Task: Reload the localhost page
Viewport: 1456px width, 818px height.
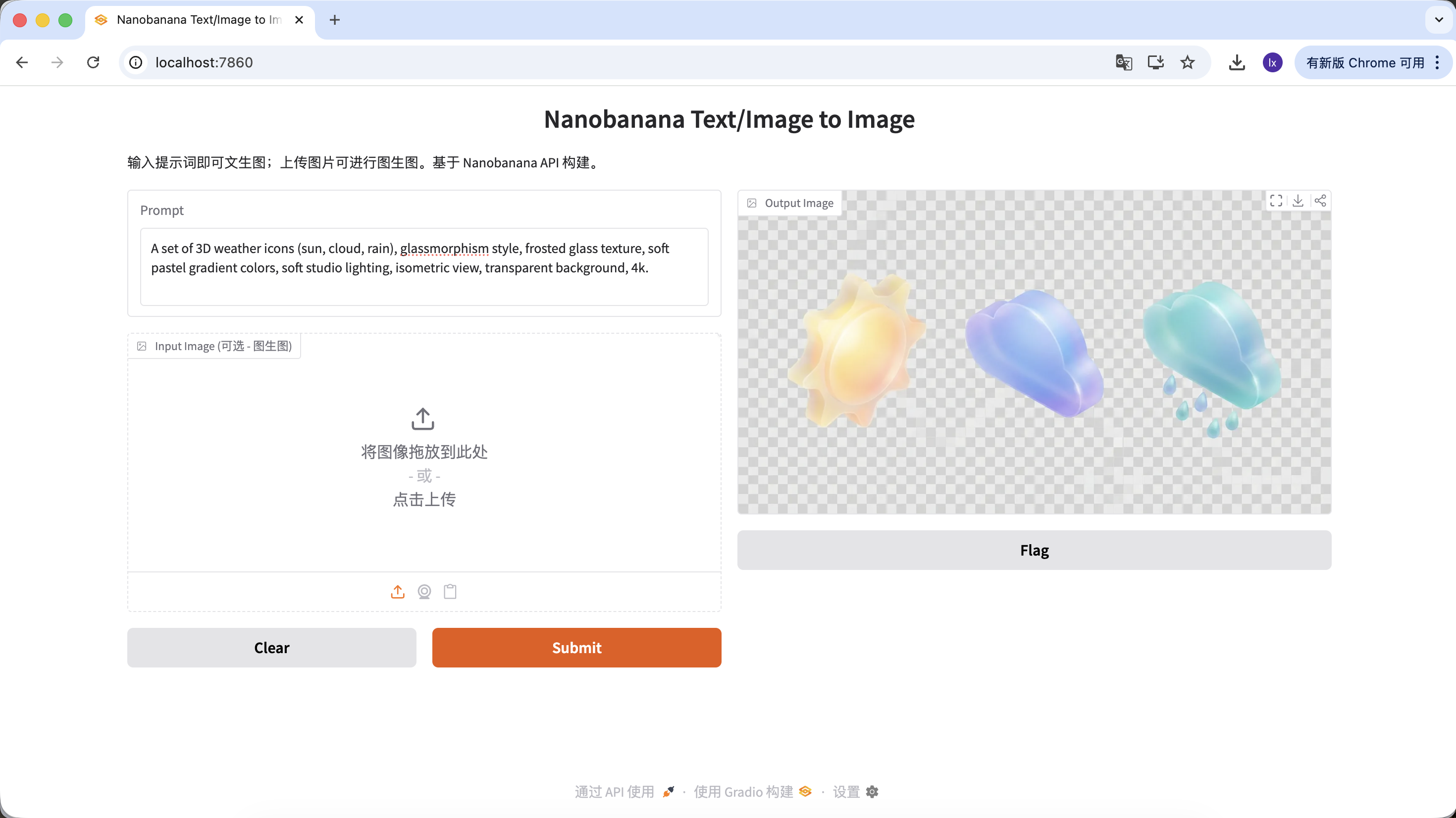Action: coord(93,62)
